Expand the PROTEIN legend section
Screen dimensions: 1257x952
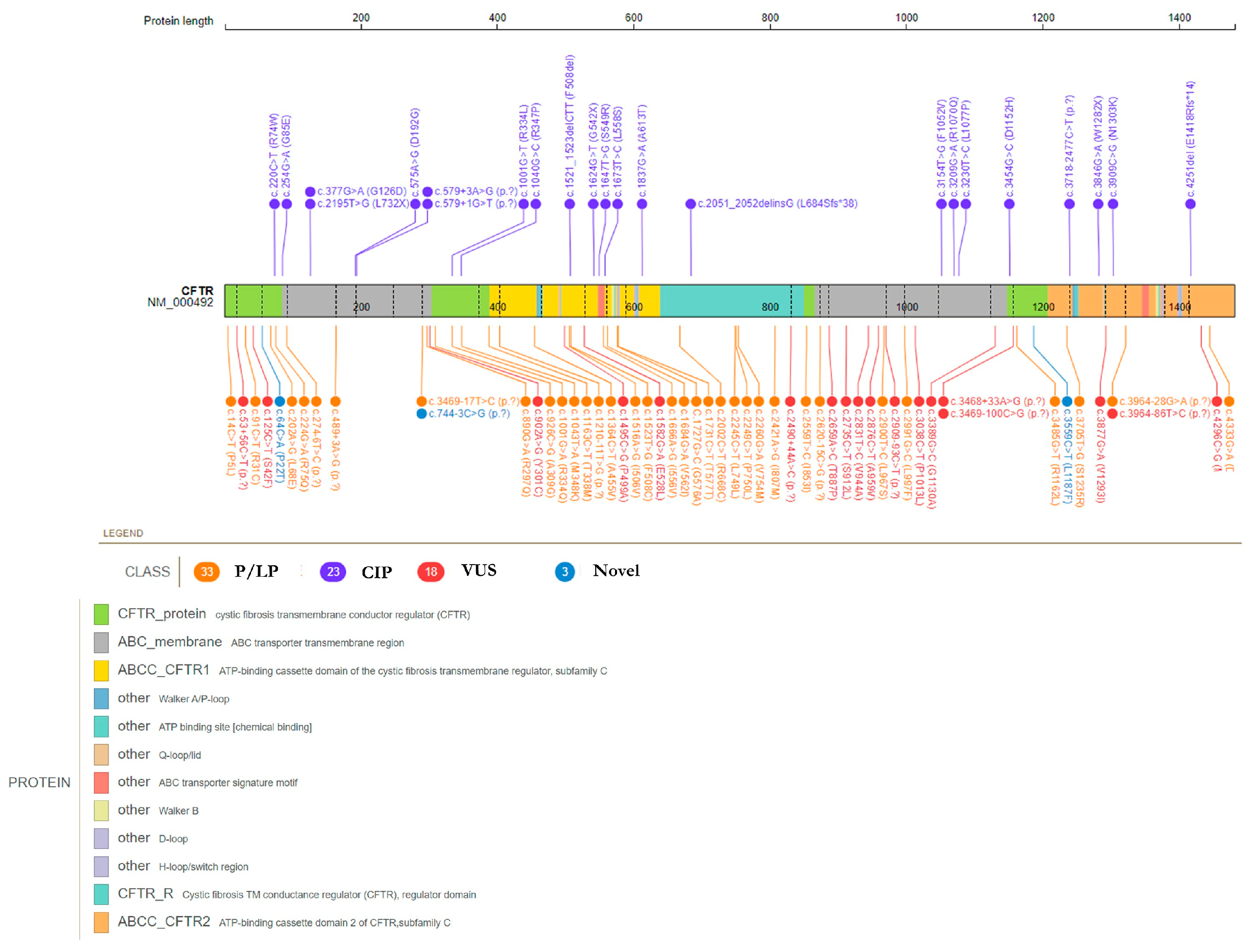(39, 782)
